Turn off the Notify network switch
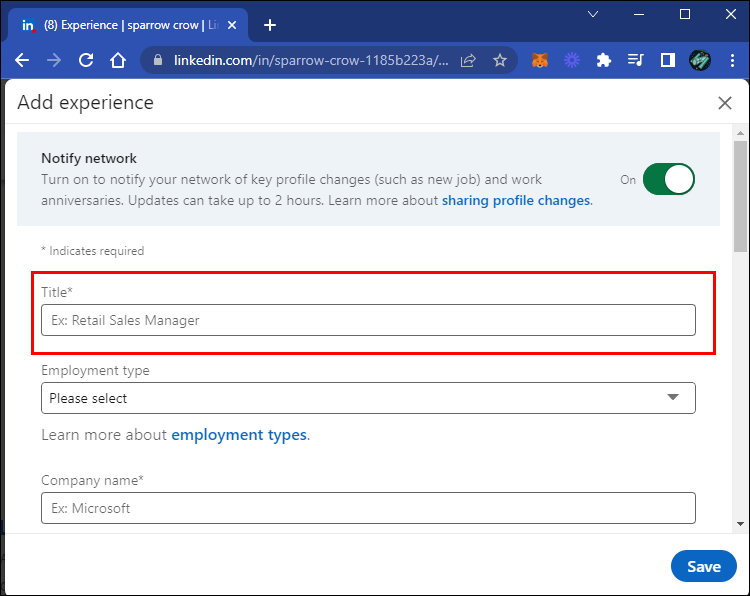The image size is (750, 596). point(668,180)
